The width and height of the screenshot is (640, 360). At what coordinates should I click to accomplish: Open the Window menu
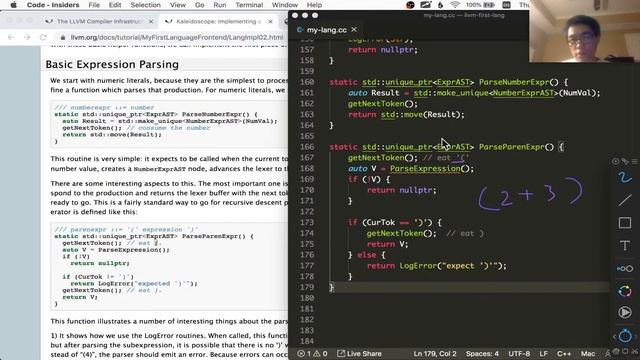[x=284, y=5]
